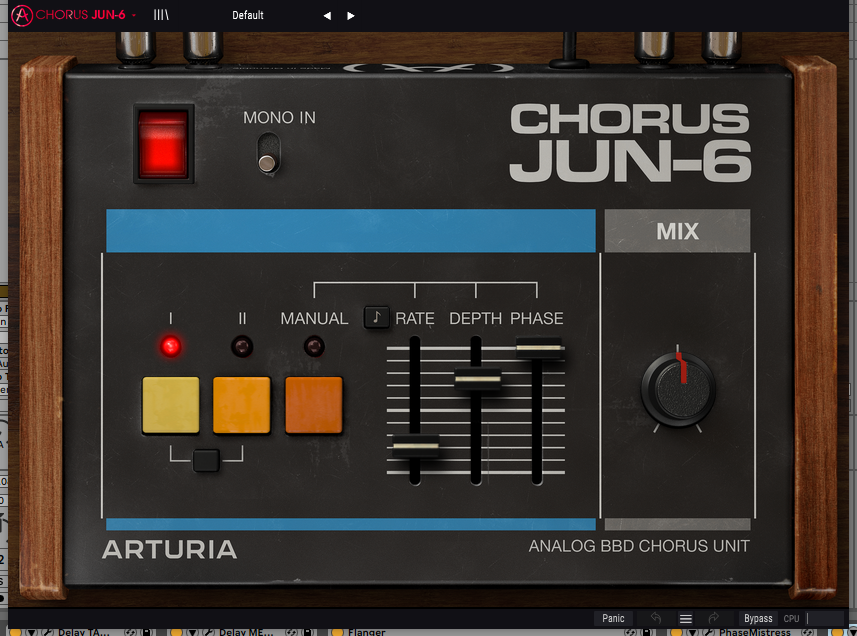Toggle the tempo sync note button
Screen dimensions: 857x636
[377, 317]
